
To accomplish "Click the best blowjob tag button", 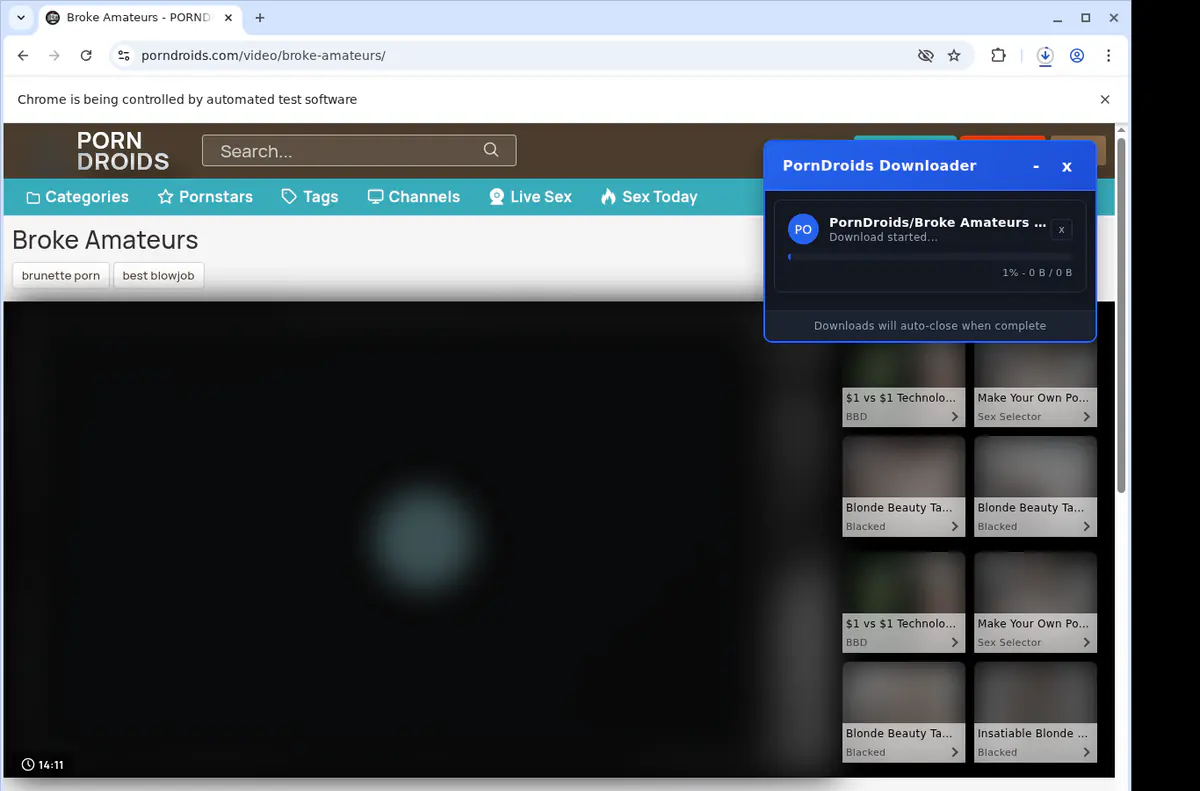I will pos(159,276).
